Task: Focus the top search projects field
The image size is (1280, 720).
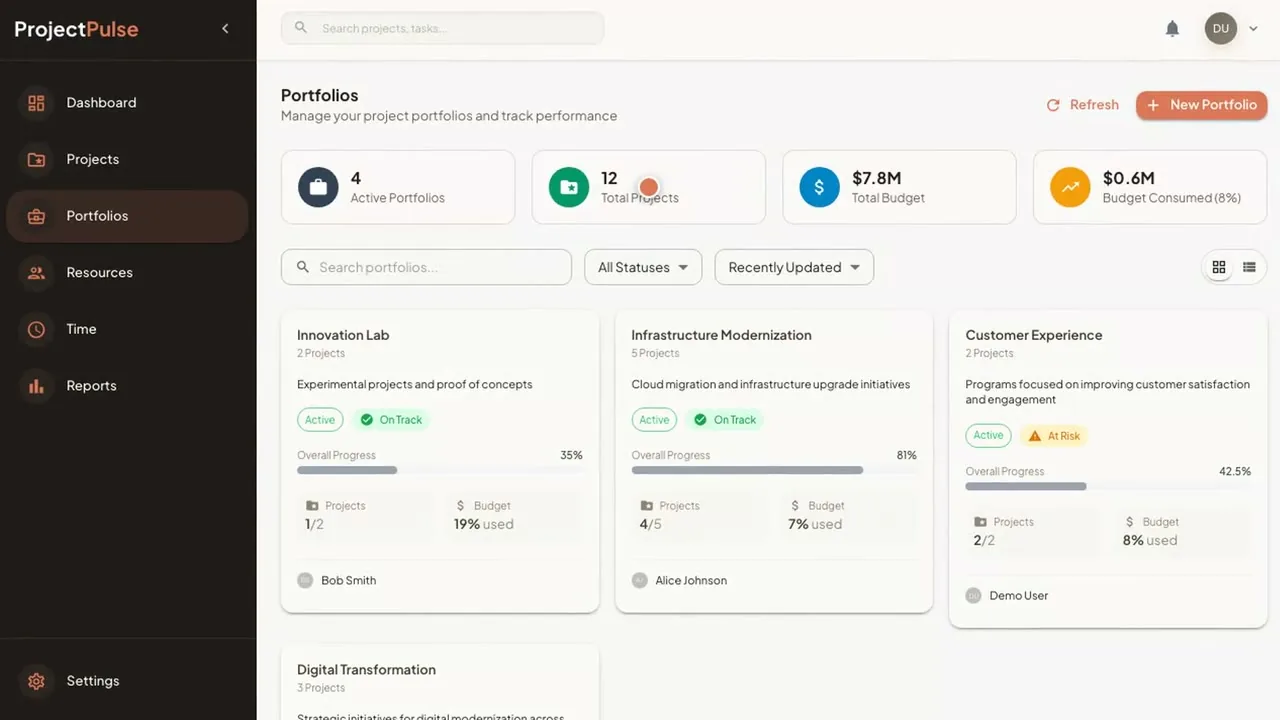Action: [x=443, y=28]
